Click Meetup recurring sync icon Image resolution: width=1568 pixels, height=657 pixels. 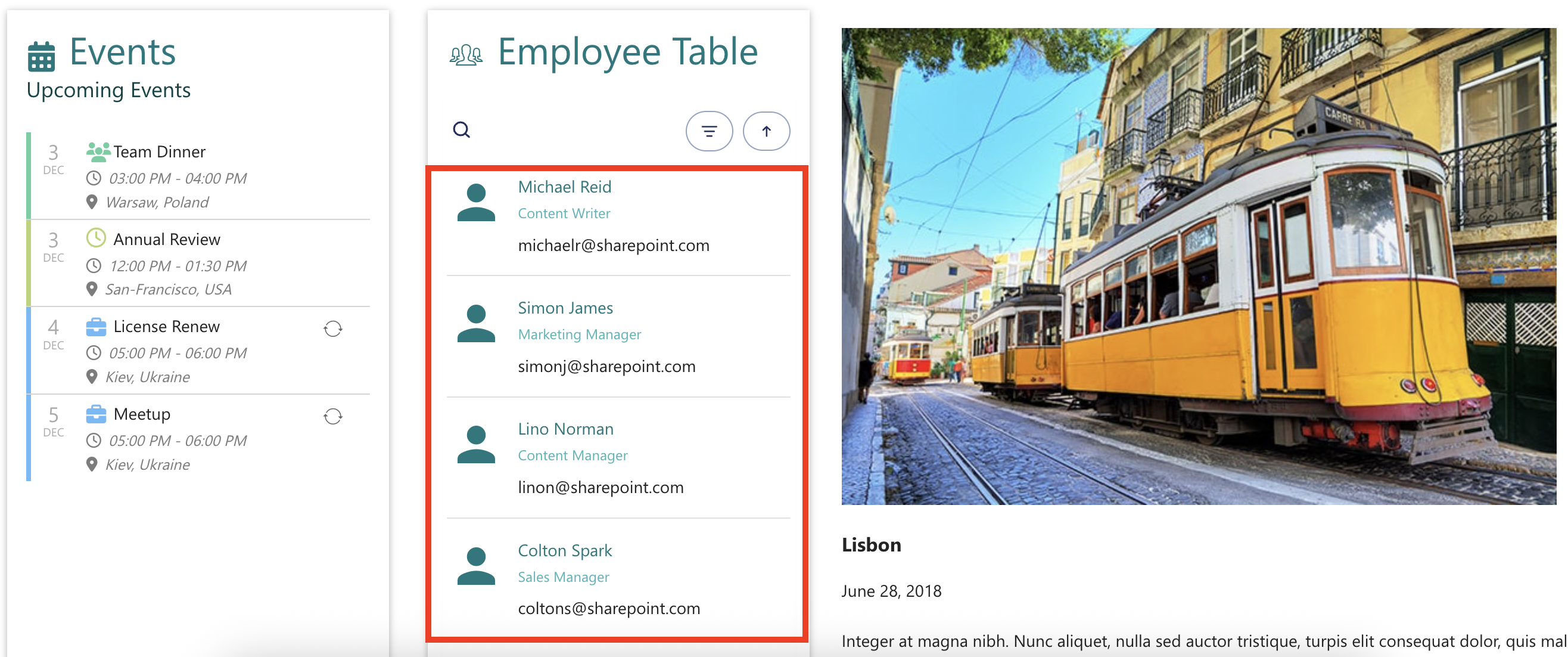tap(333, 417)
